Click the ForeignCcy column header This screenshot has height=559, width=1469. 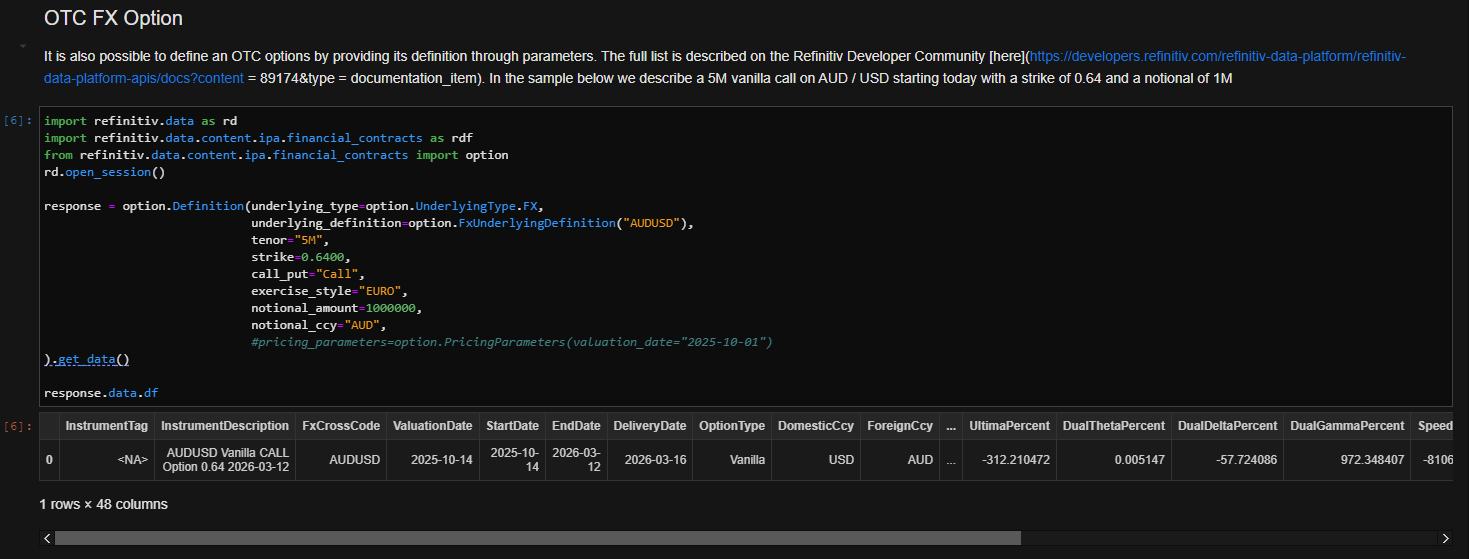click(x=900, y=426)
